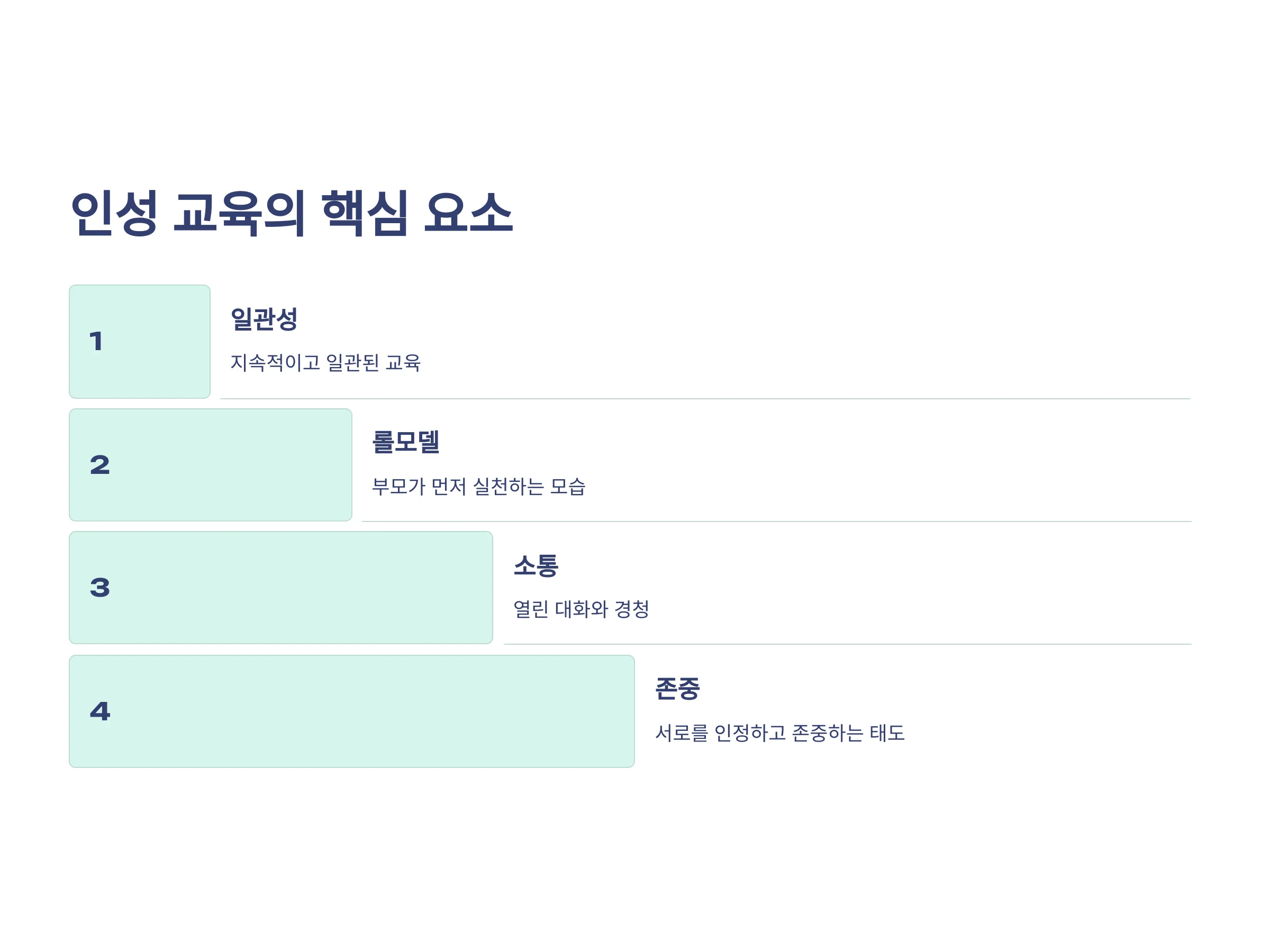Click the heading 존중
This screenshot has height=952, width=1270.
(677, 689)
